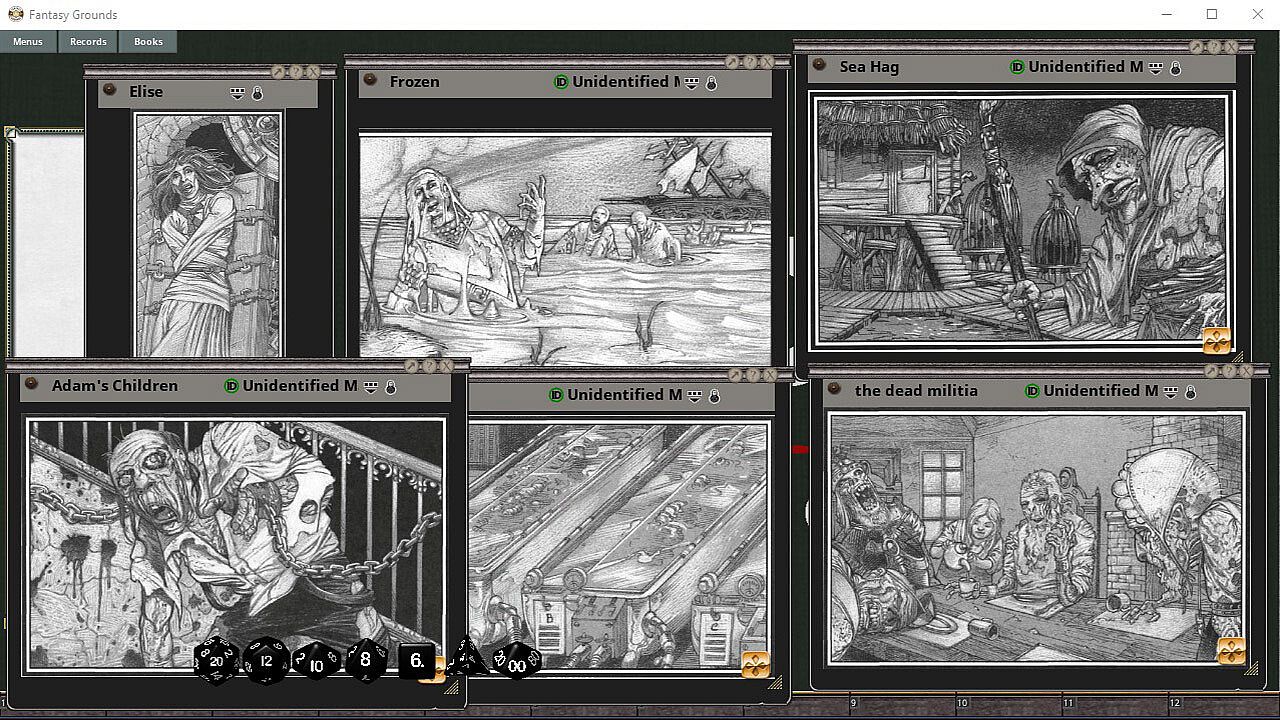Pop out the Adam's Children window
Screen dimensions: 1280x720
pos(412,366)
